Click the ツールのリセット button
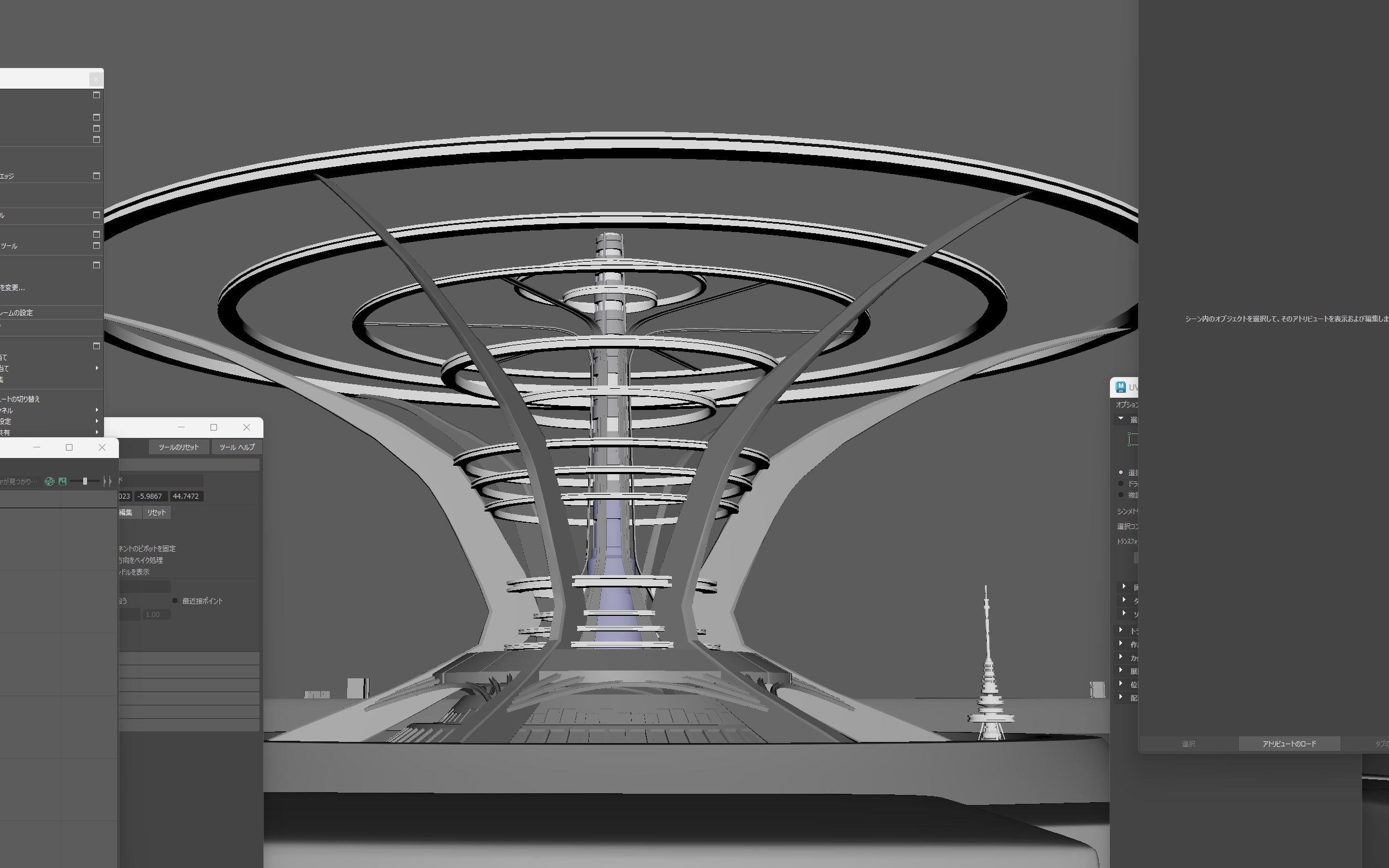The height and width of the screenshot is (868, 1389). (x=178, y=447)
